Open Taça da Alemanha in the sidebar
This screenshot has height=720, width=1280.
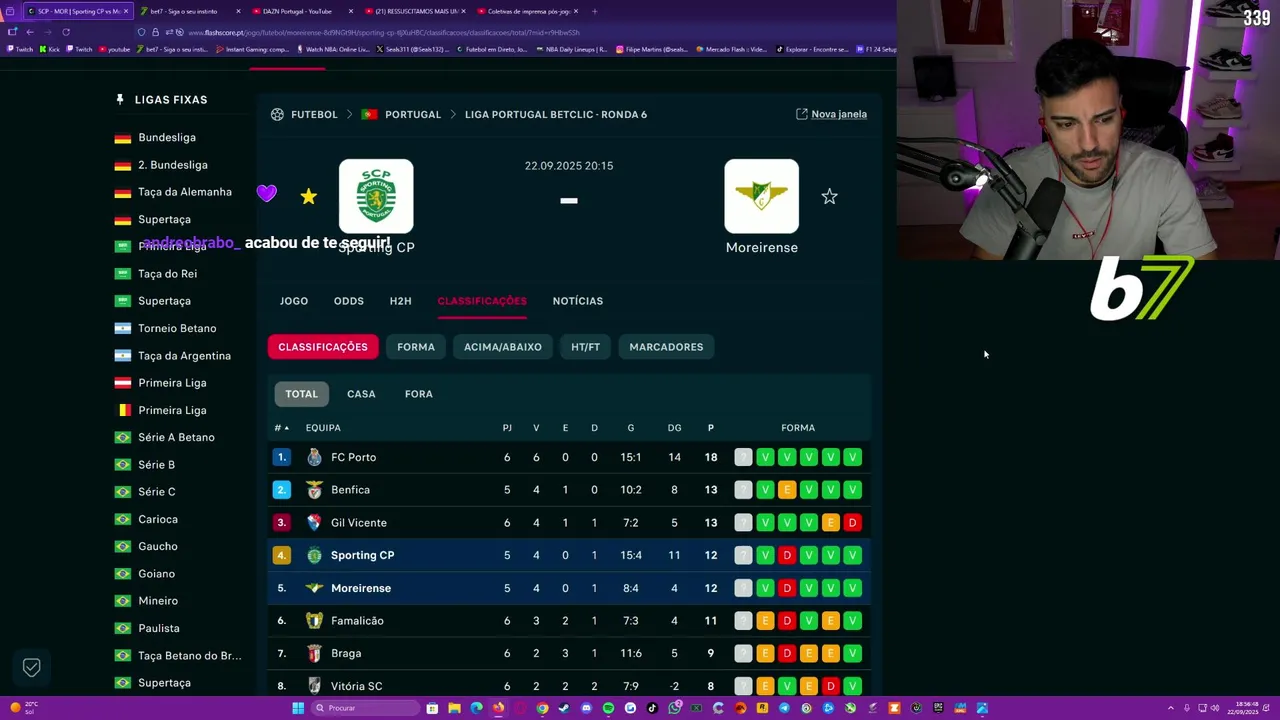click(185, 192)
